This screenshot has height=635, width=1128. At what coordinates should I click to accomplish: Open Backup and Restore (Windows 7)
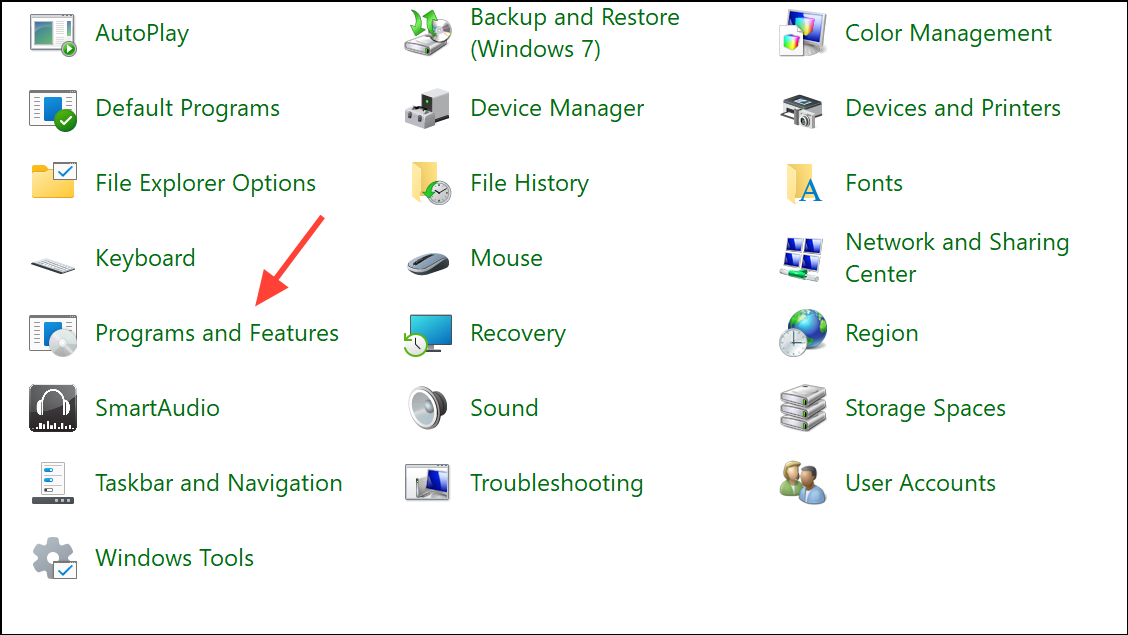[575, 33]
